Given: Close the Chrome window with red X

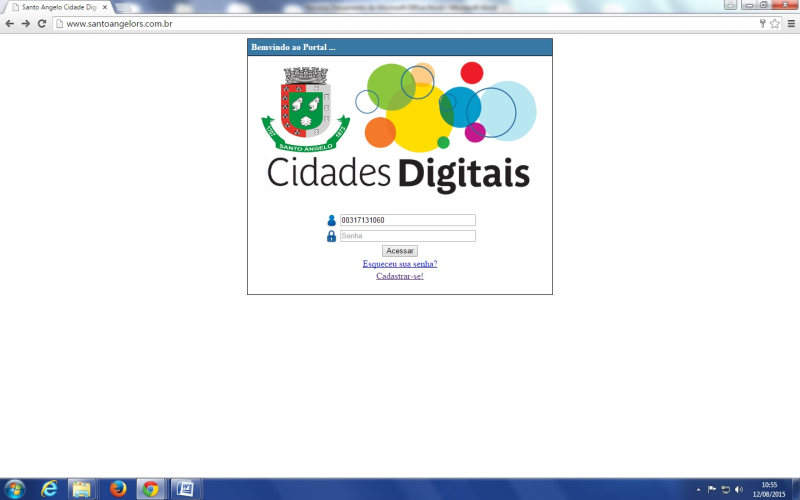Looking at the screenshot, I should pyautogui.click(x=785, y=5).
